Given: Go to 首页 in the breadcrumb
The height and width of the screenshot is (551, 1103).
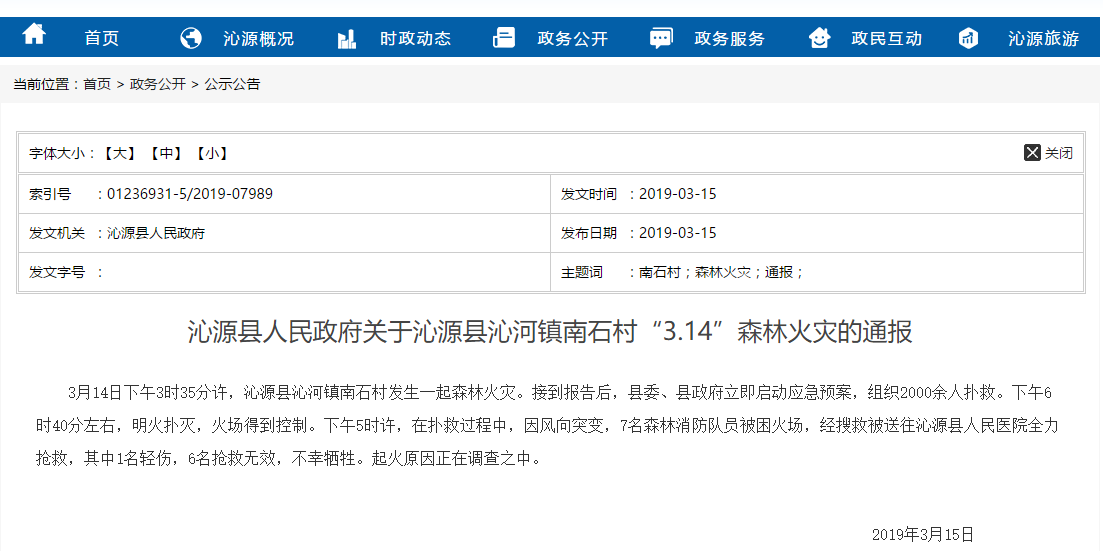Looking at the screenshot, I should coord(97,84).
